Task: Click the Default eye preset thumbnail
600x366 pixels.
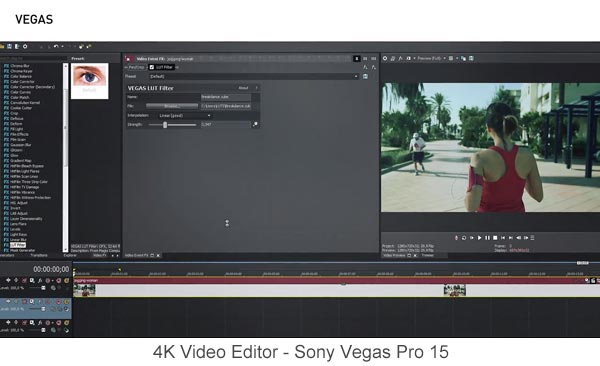Action: [x=90, y=81]
